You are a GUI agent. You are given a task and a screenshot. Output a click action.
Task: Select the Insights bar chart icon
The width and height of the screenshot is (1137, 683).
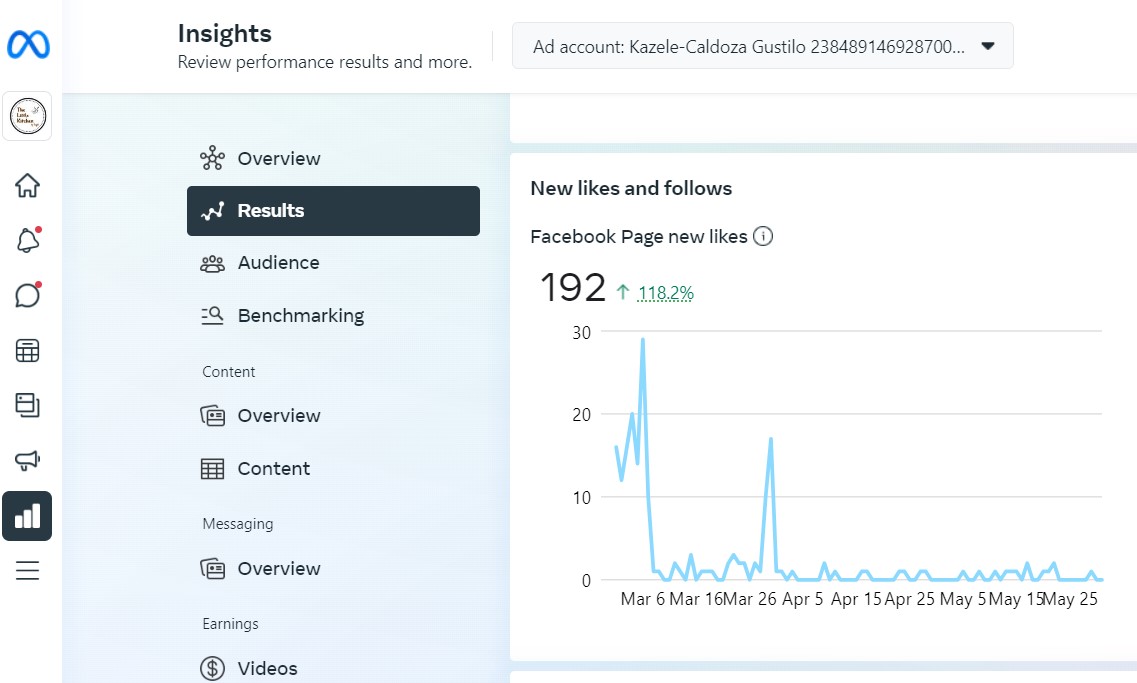(x=27, y=516)
